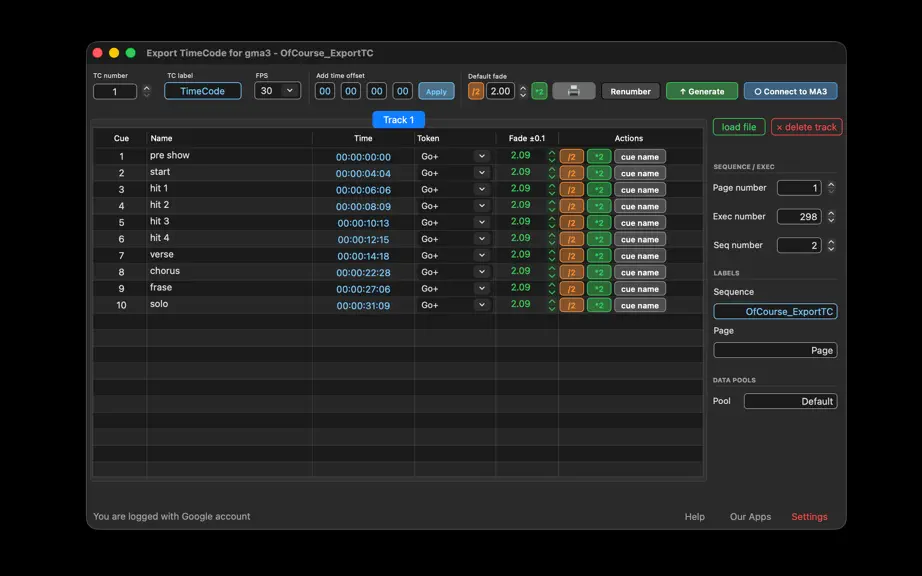Image resolution: width=922 pixels, height=576 pixels.
Task: Halve fade for hit 2 cue
Action: coord(572,206)
